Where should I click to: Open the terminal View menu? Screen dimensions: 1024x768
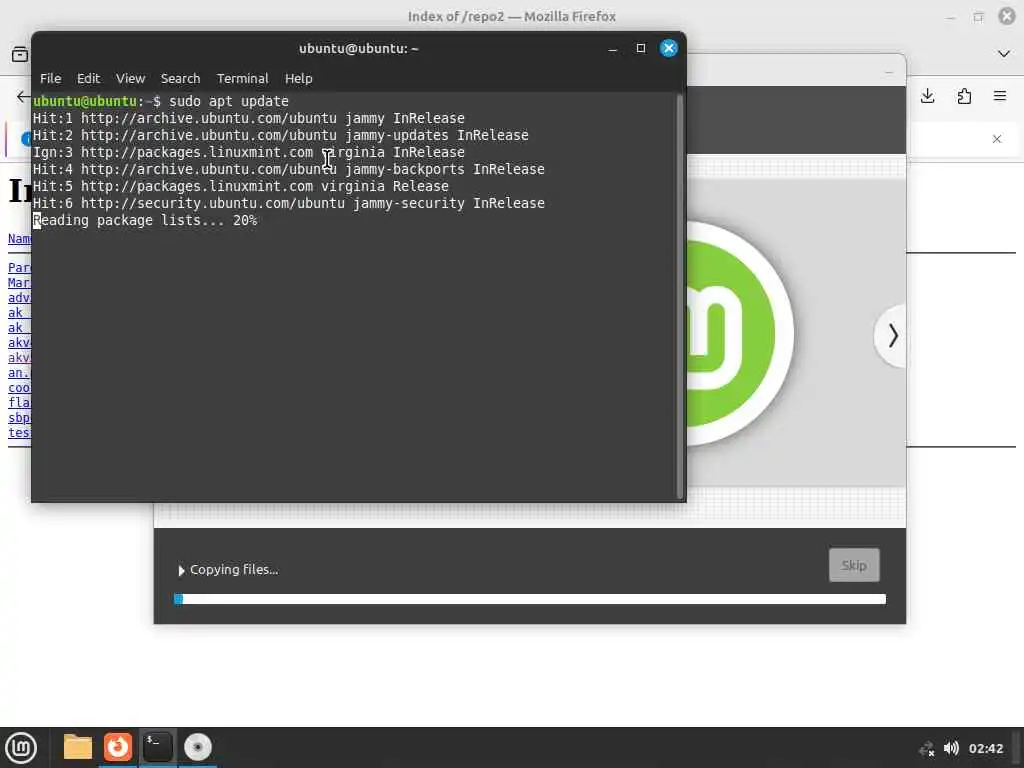pyautogui.click(x=131, y=78)
